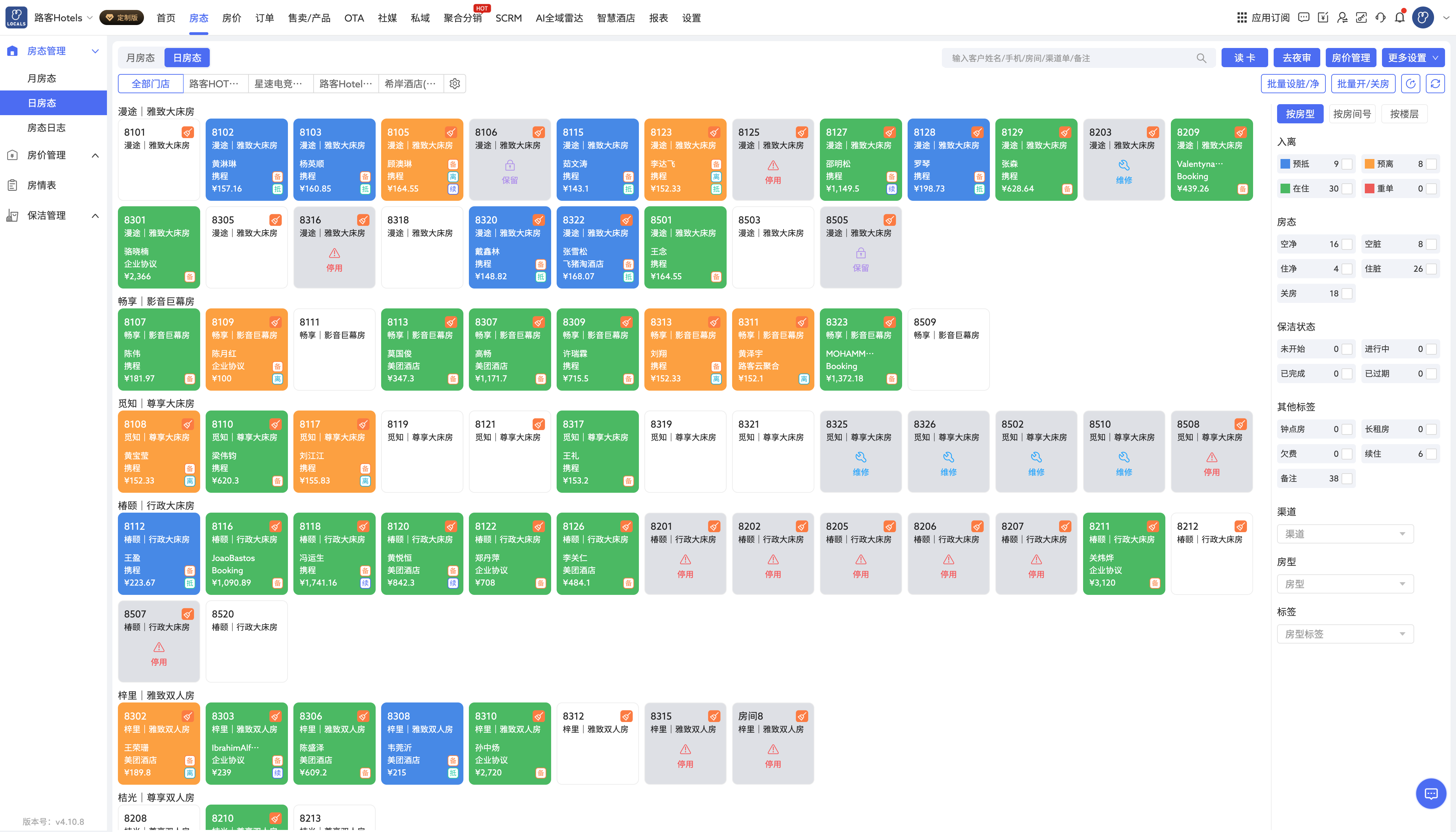Open the floating chat support button

1431,793
